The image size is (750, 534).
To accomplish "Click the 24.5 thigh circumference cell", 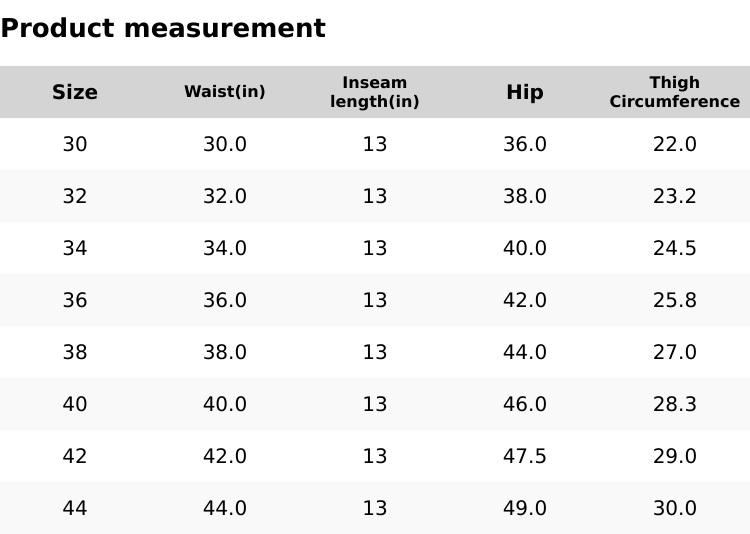I will 675,248.
